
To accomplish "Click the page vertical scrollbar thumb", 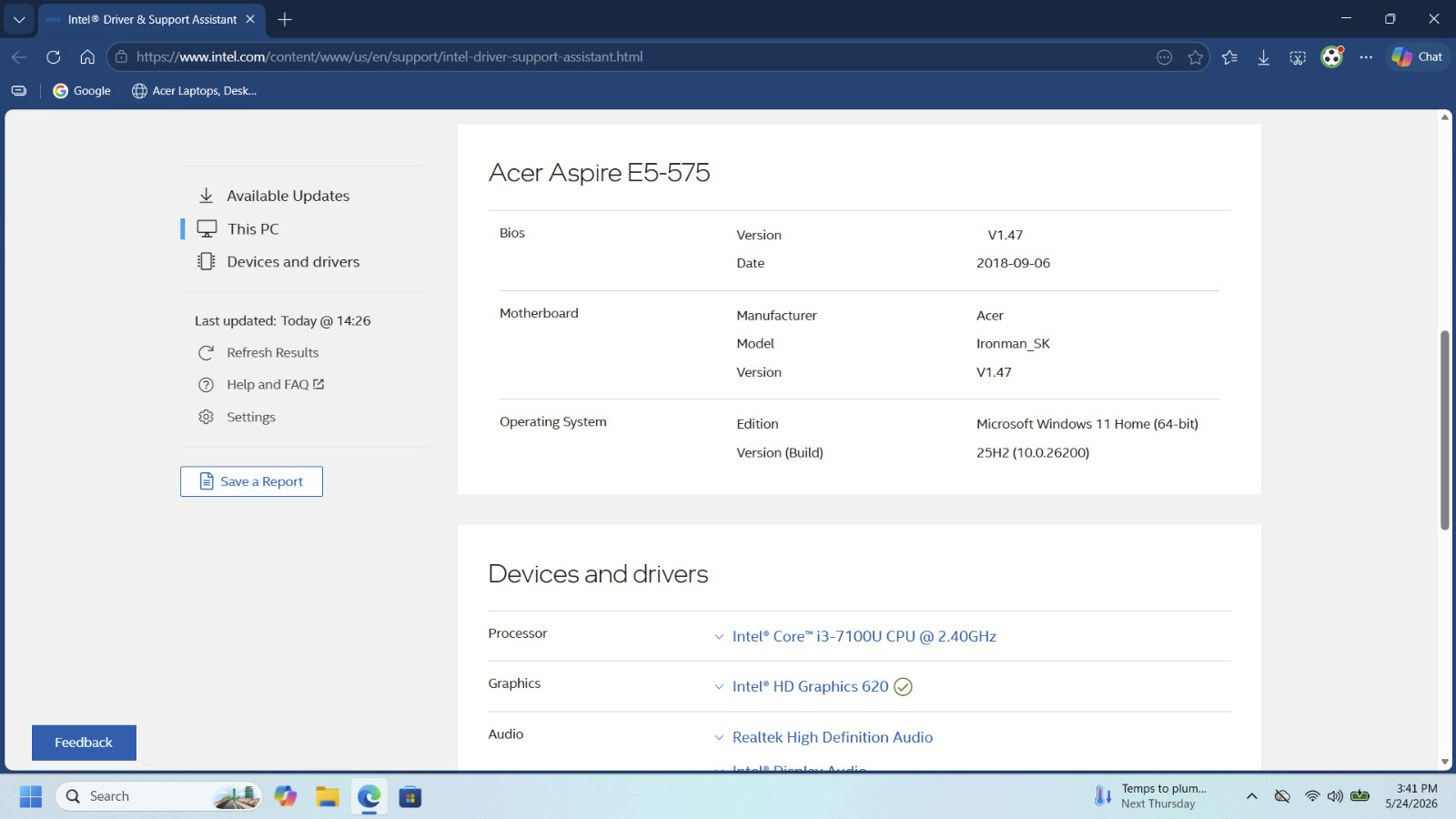I will coord(1445,430).
